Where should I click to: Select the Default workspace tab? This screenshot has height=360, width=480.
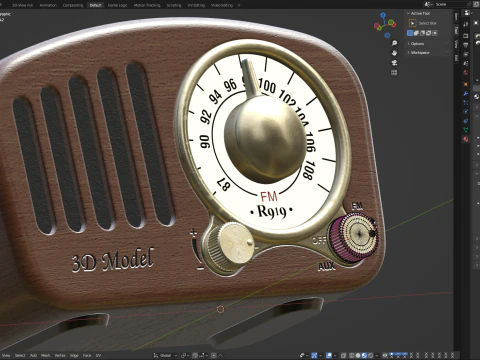(x=95, y=5)
